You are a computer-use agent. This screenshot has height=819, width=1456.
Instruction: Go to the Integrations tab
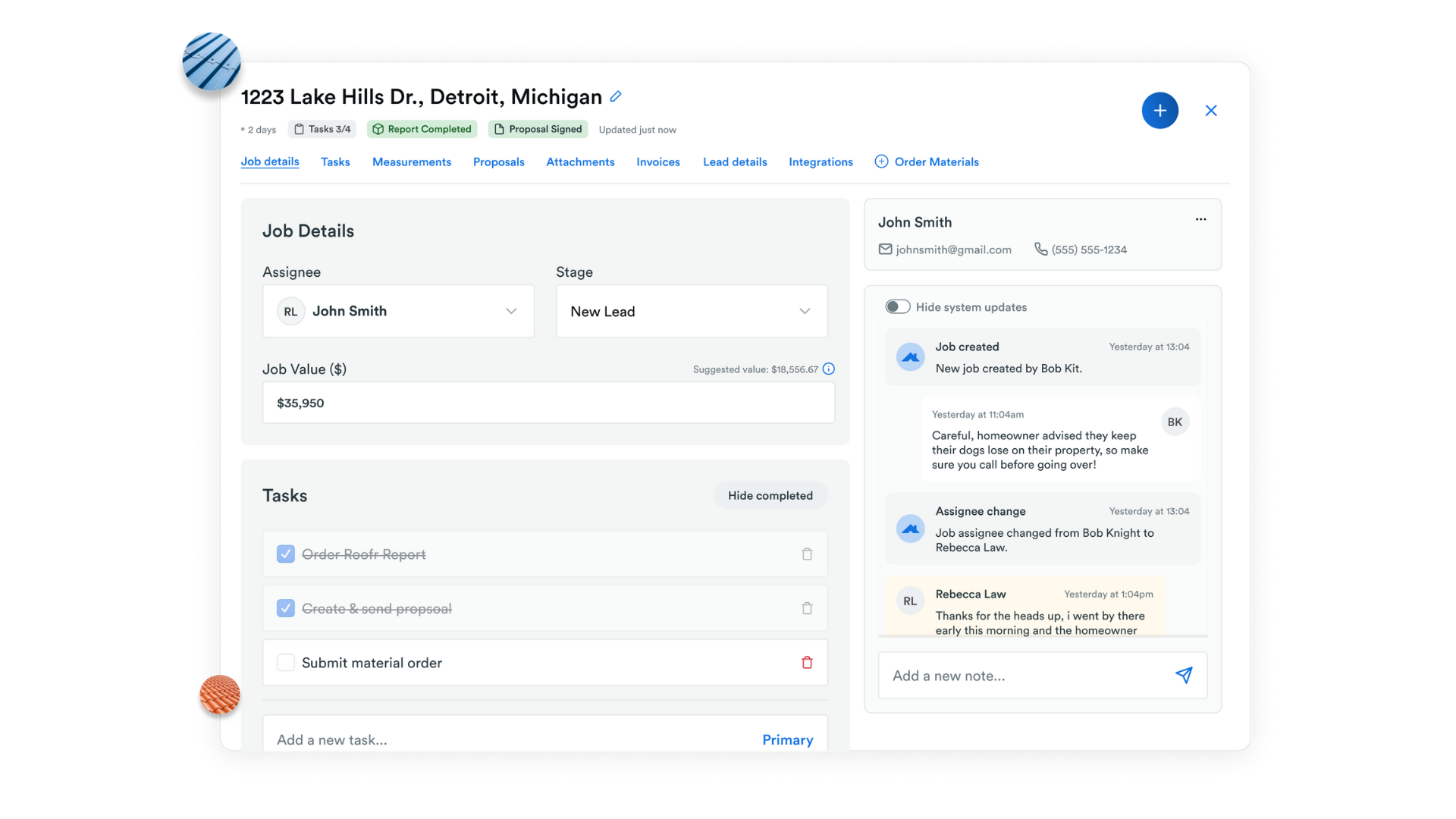click(821, 162)
